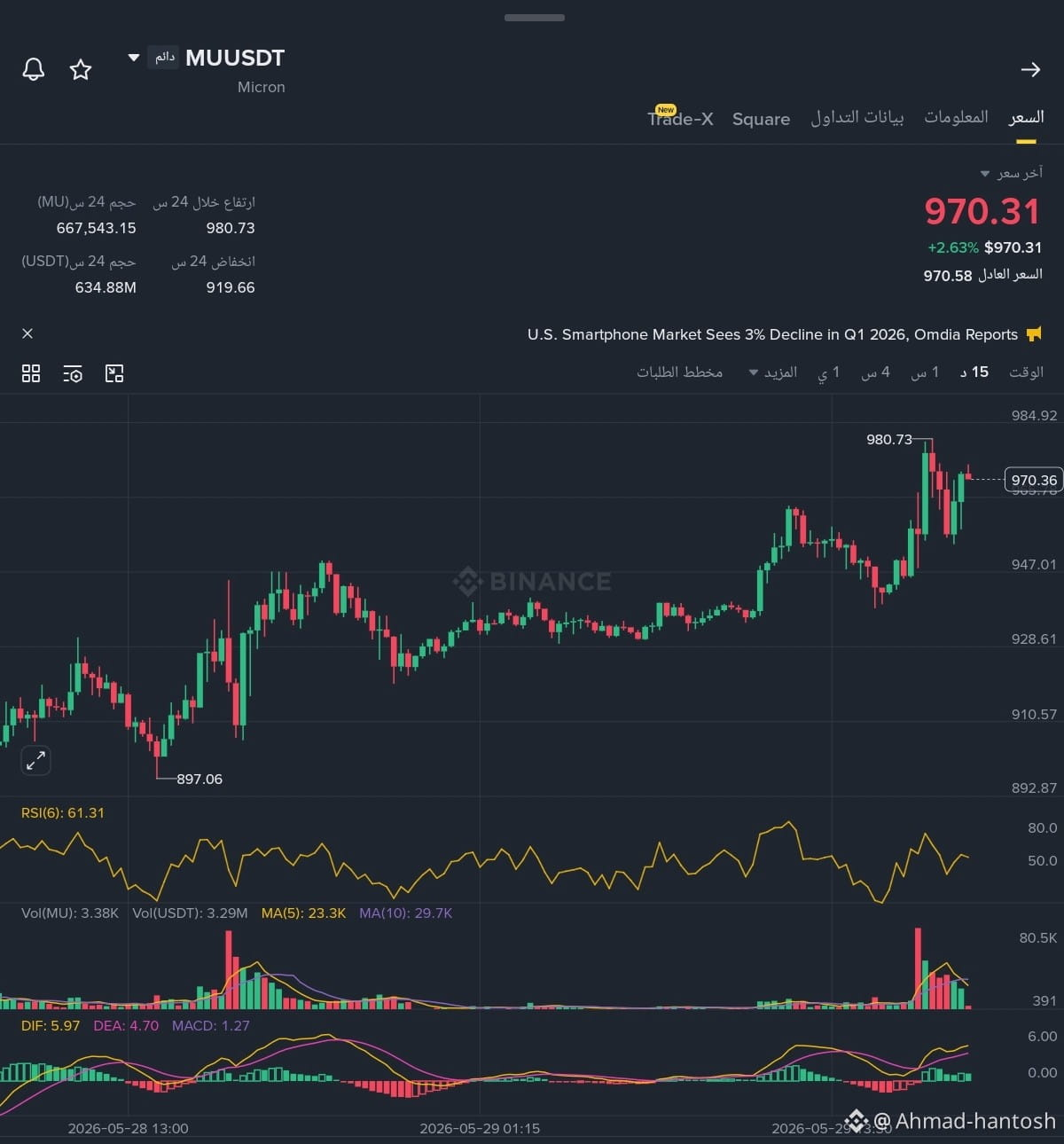Tap the 24h volume 667,543.15 value

96,228
